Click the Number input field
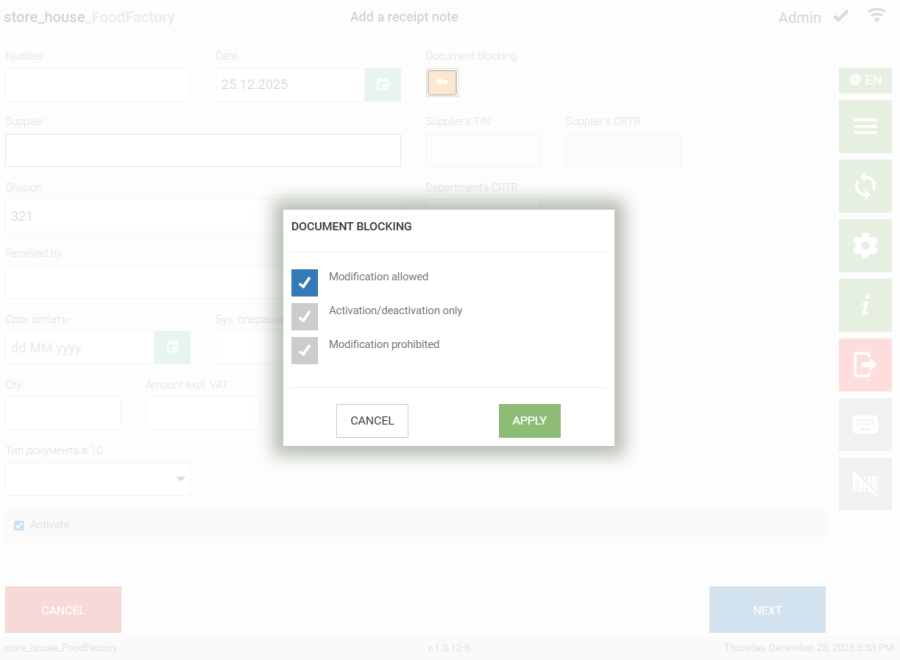This screenshot has width=900, height=660. pos(98,85)
